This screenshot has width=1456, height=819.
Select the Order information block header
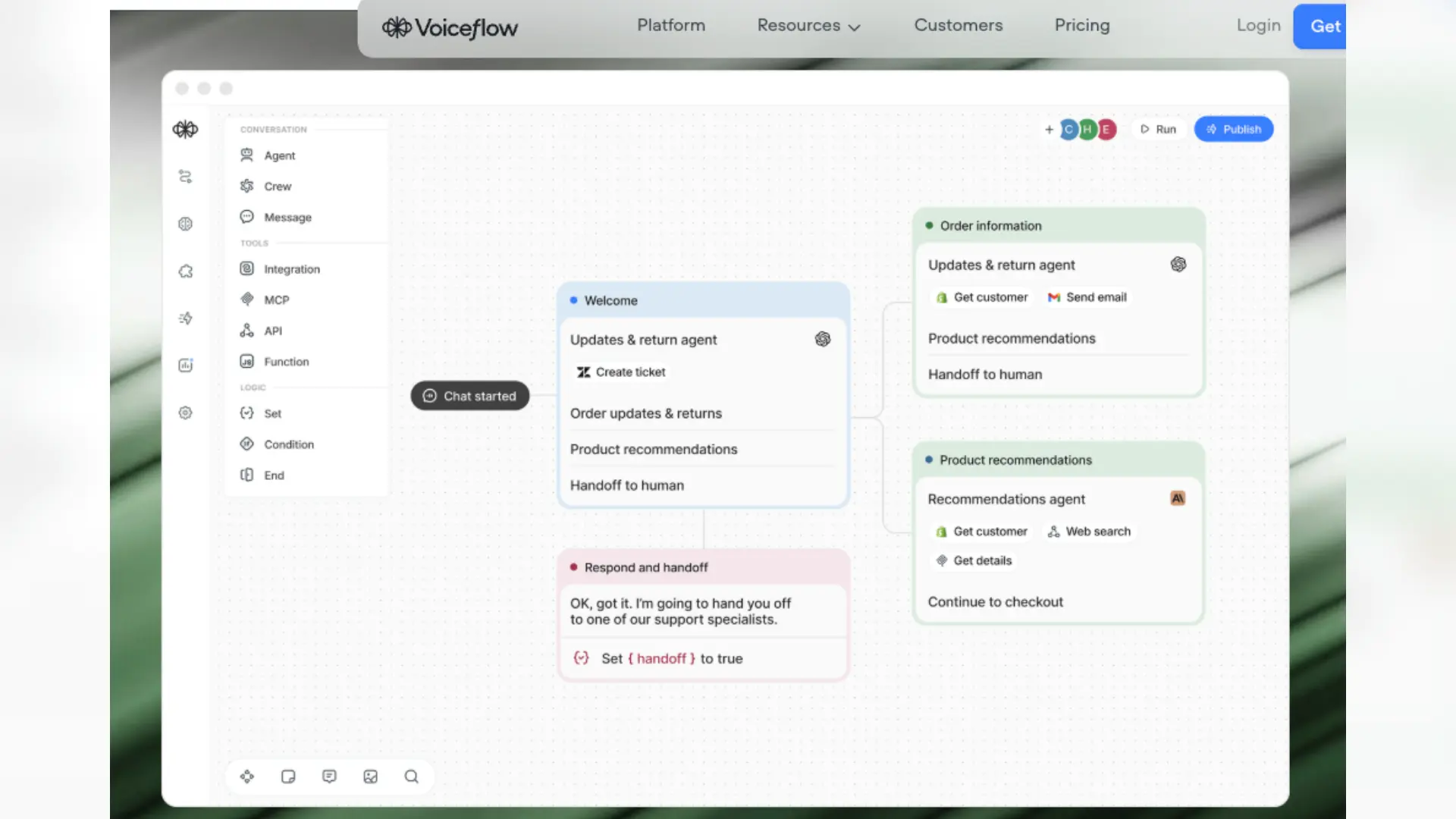[1059, 226]
